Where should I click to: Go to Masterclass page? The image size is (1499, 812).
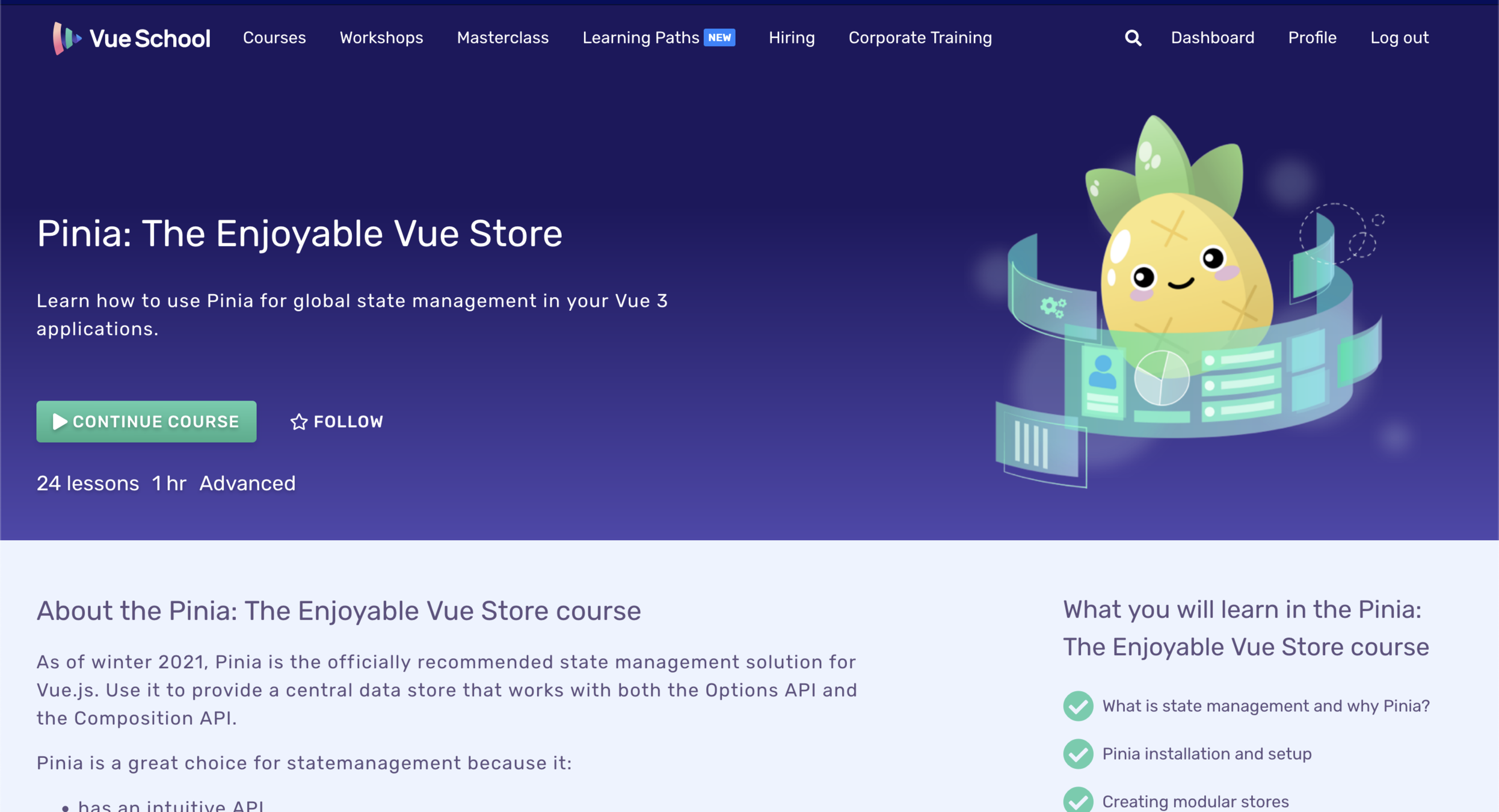click(502, 38)
